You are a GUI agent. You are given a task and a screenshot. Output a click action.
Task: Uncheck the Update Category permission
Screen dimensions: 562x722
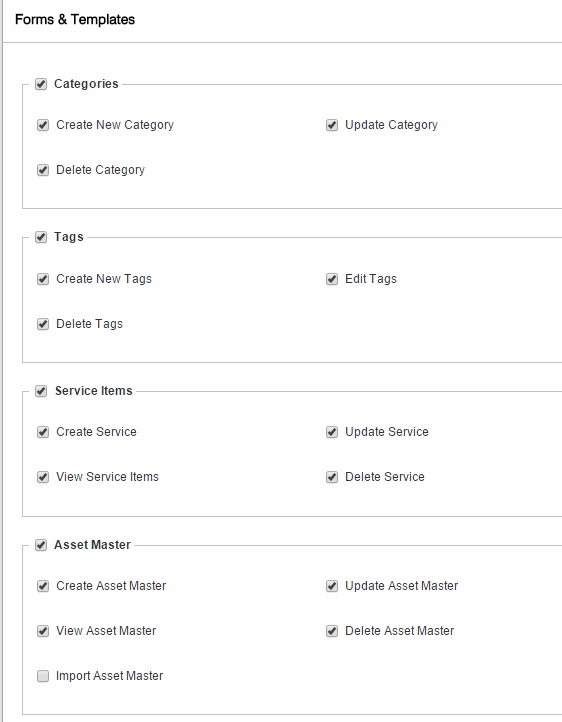(x=332, y=125)
